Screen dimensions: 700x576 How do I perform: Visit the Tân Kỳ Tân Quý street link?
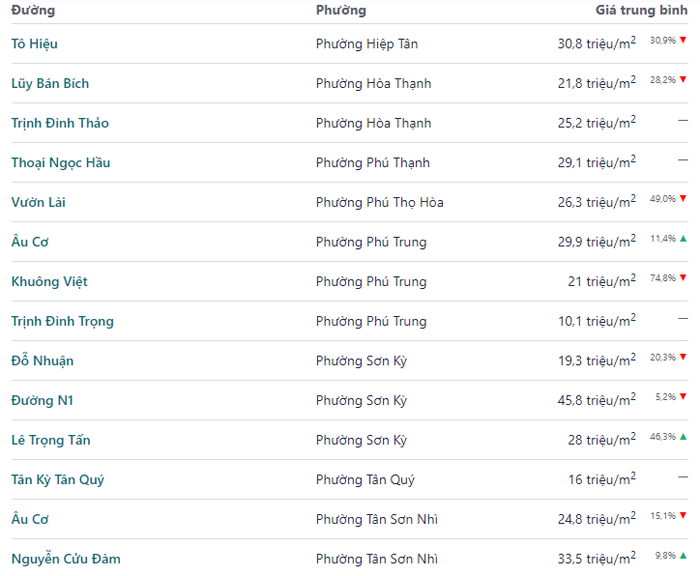click(58, 480)
